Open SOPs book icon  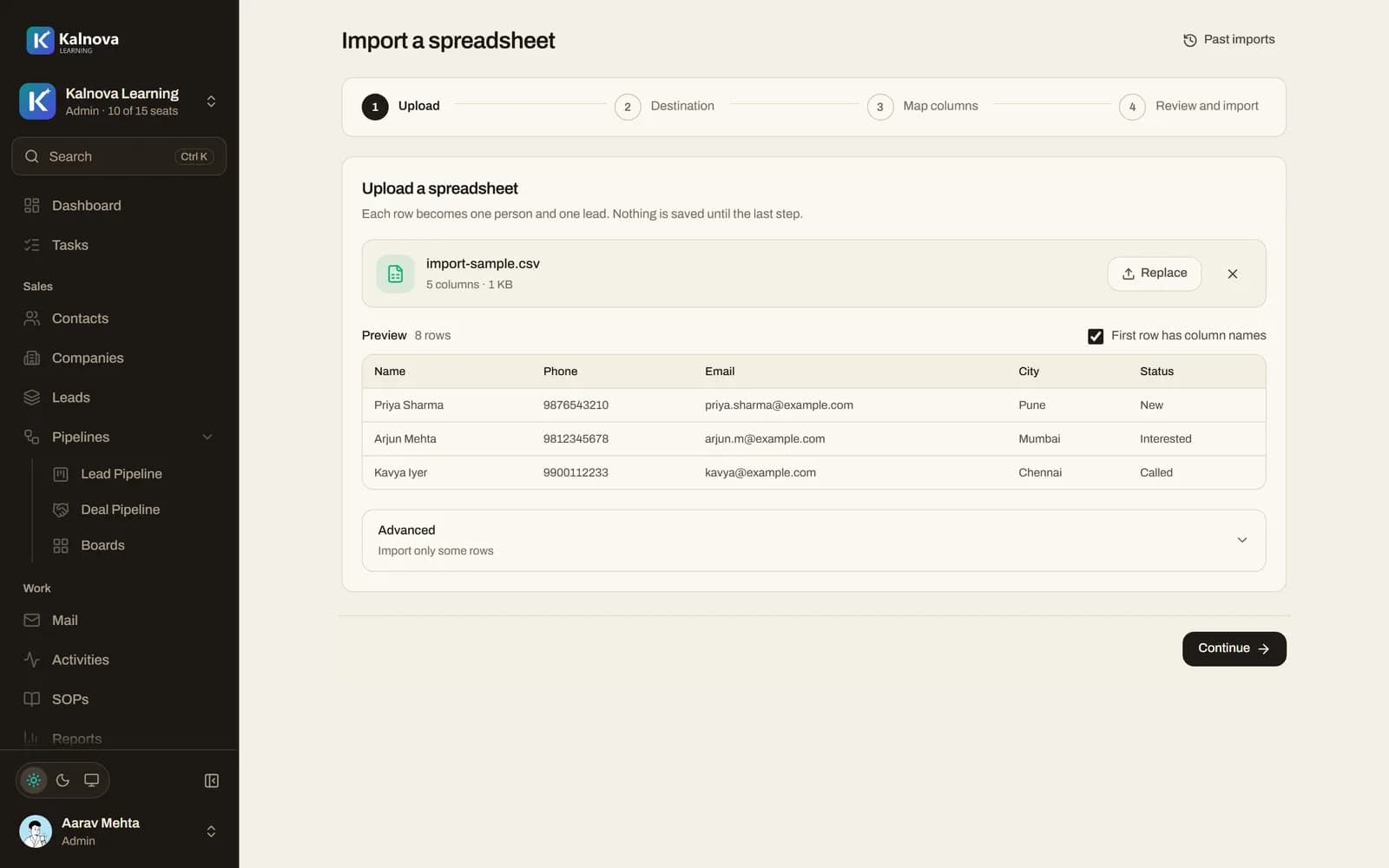click(32, 700)
